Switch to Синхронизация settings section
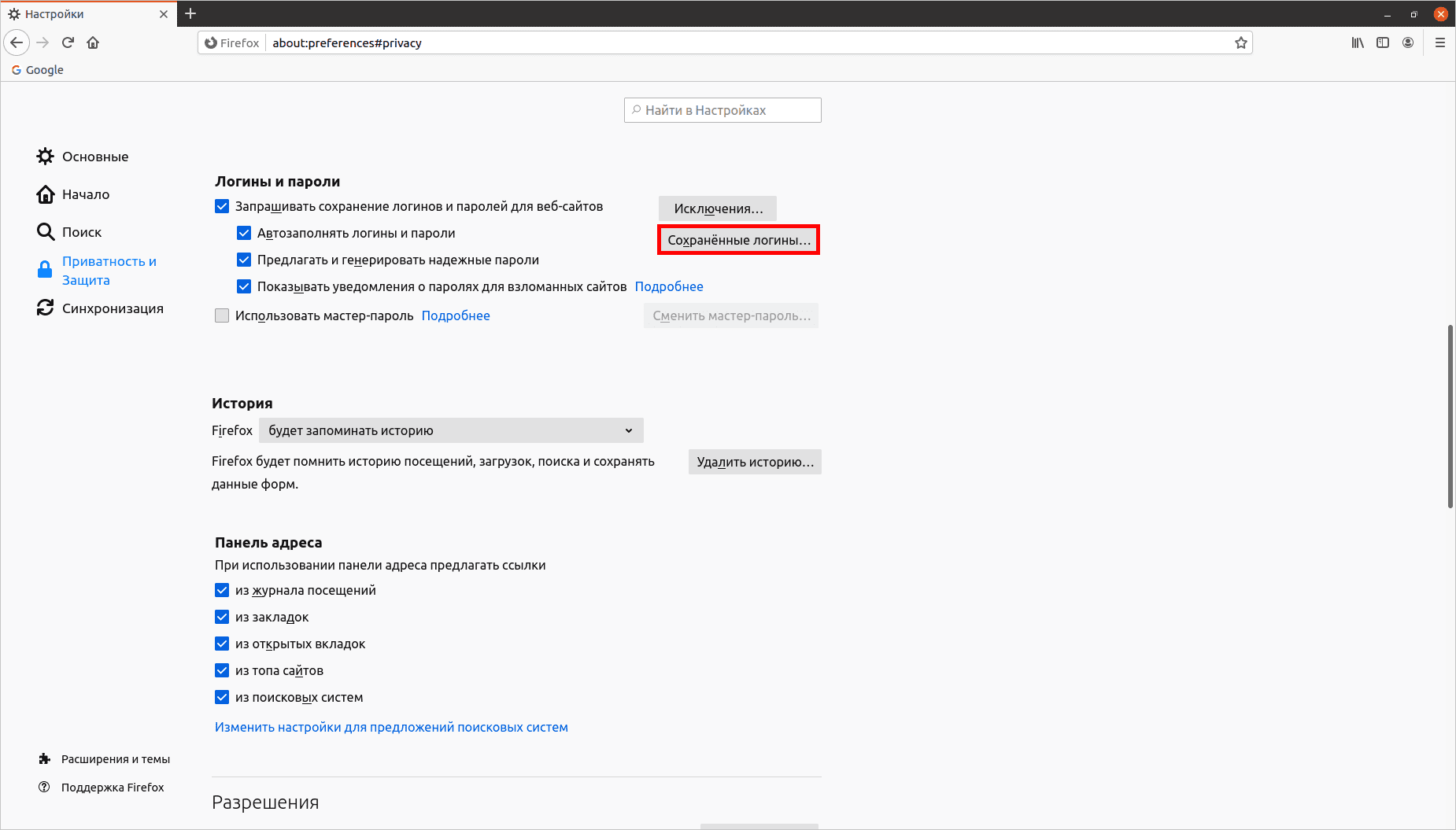Screen dimensions: 1456x830 [x=112, y=308]
